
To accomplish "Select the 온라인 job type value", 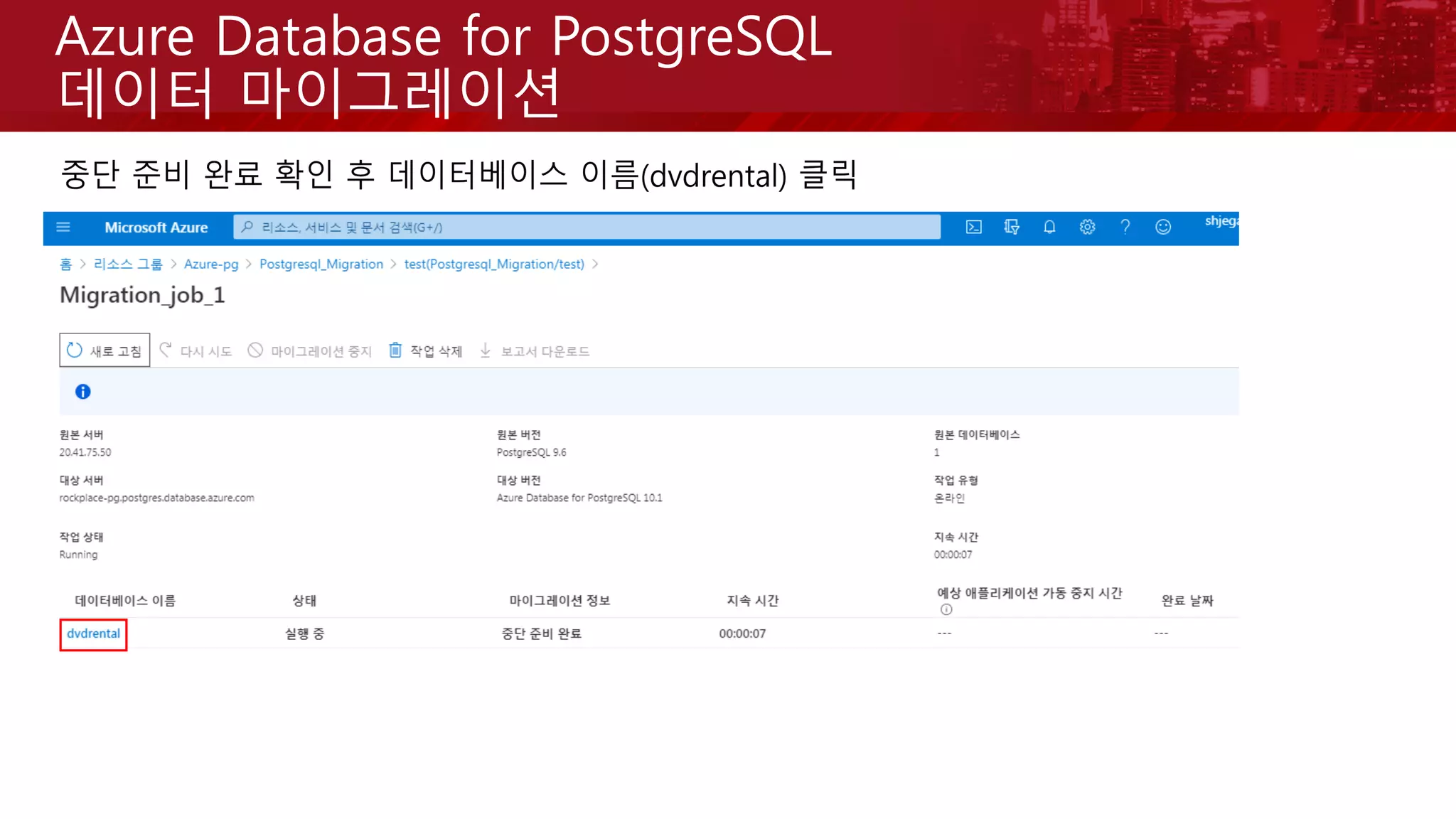I will 949,498.
